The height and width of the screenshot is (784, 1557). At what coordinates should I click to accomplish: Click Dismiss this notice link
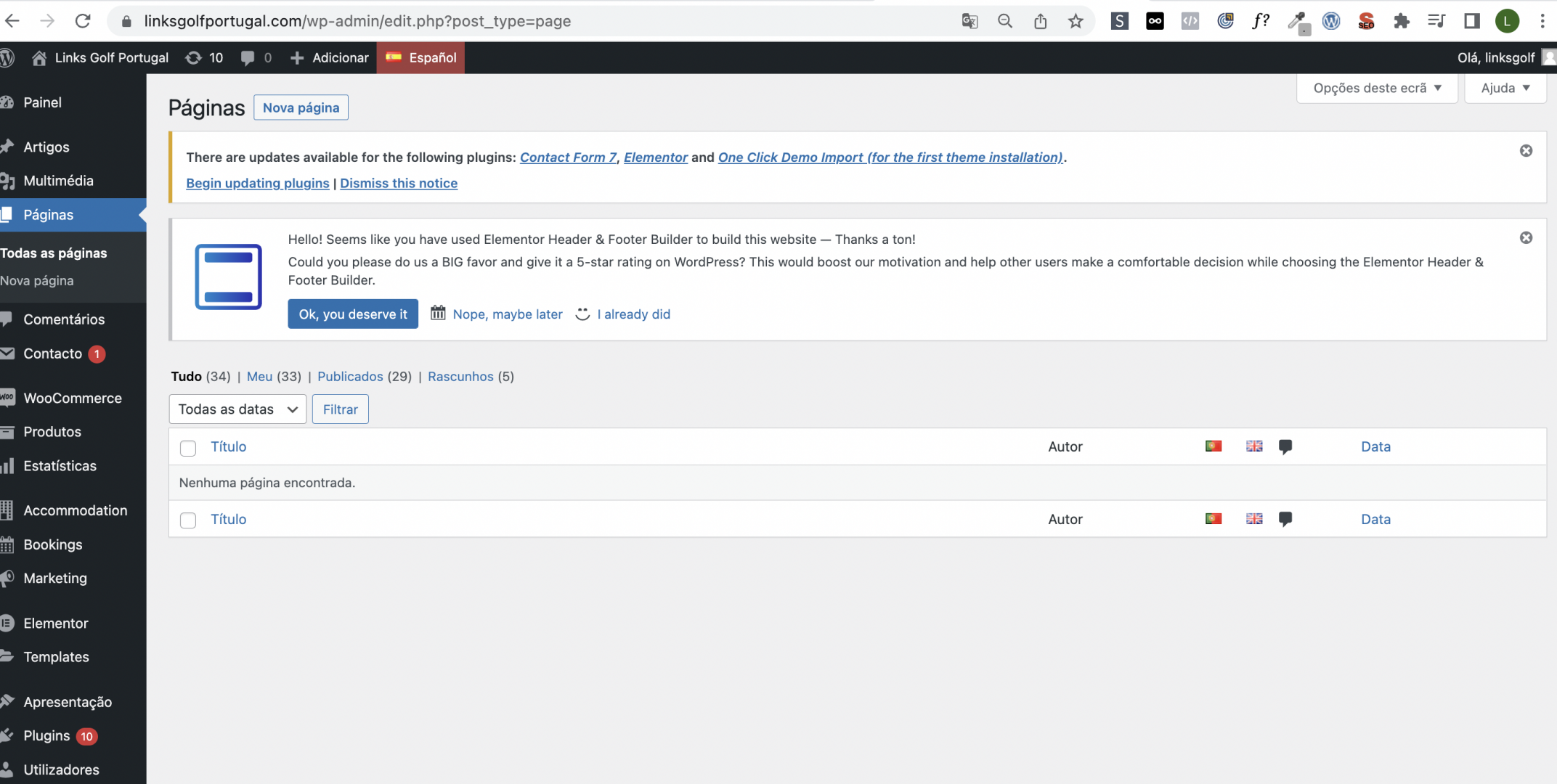[x=399, y=183]
